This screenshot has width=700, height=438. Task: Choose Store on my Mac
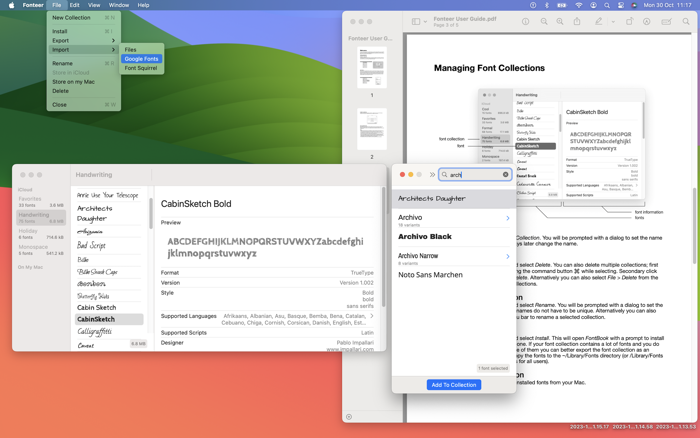click(x=83, y=82)
